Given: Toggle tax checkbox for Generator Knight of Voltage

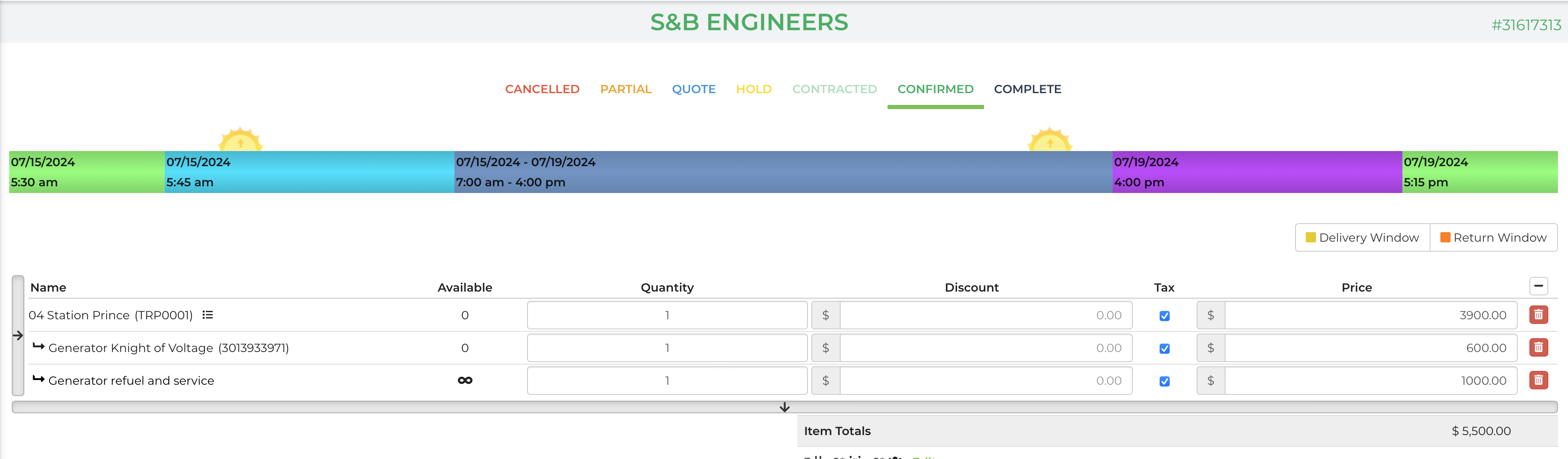Looking at the screenshot, I should click(x=1164, y=349).
